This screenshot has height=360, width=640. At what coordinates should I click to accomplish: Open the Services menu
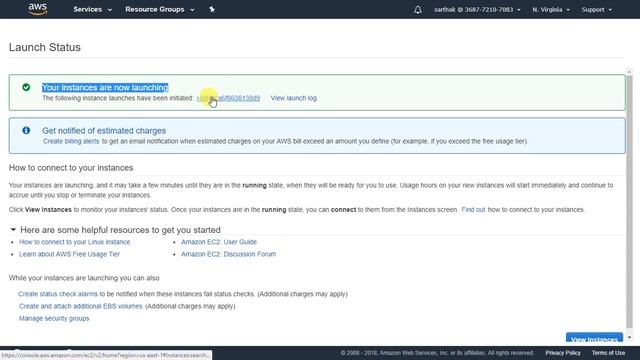click(92, 9)
